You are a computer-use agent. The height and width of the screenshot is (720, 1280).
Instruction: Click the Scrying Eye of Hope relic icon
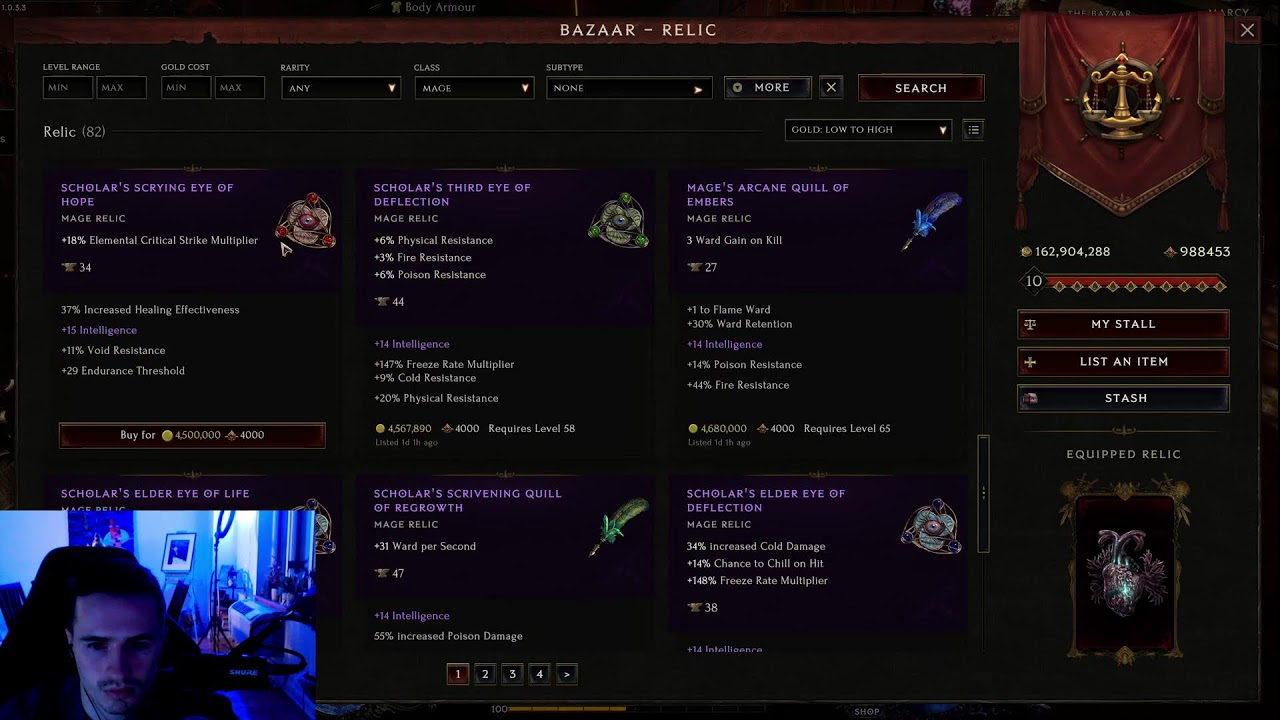pos(306,222)
